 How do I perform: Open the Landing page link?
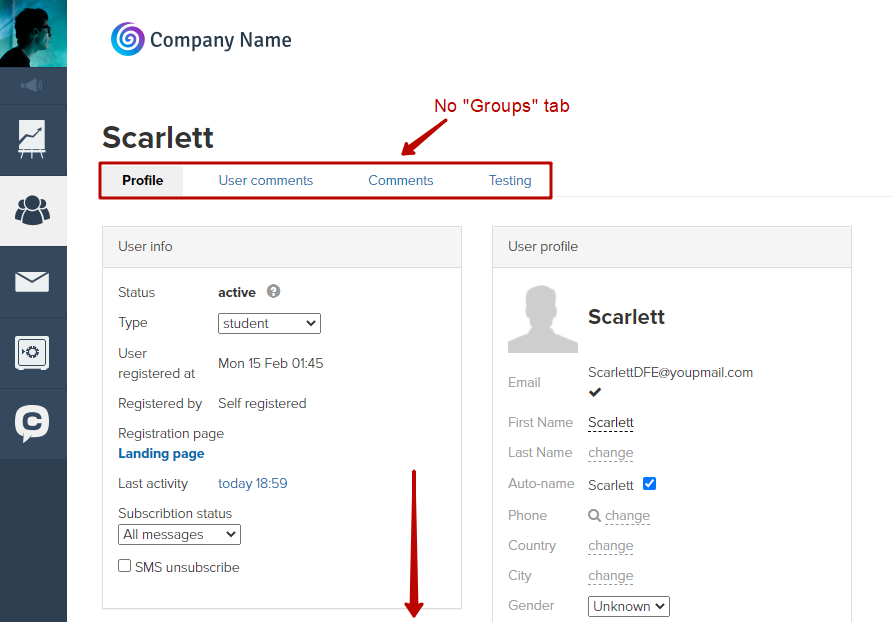161,454
